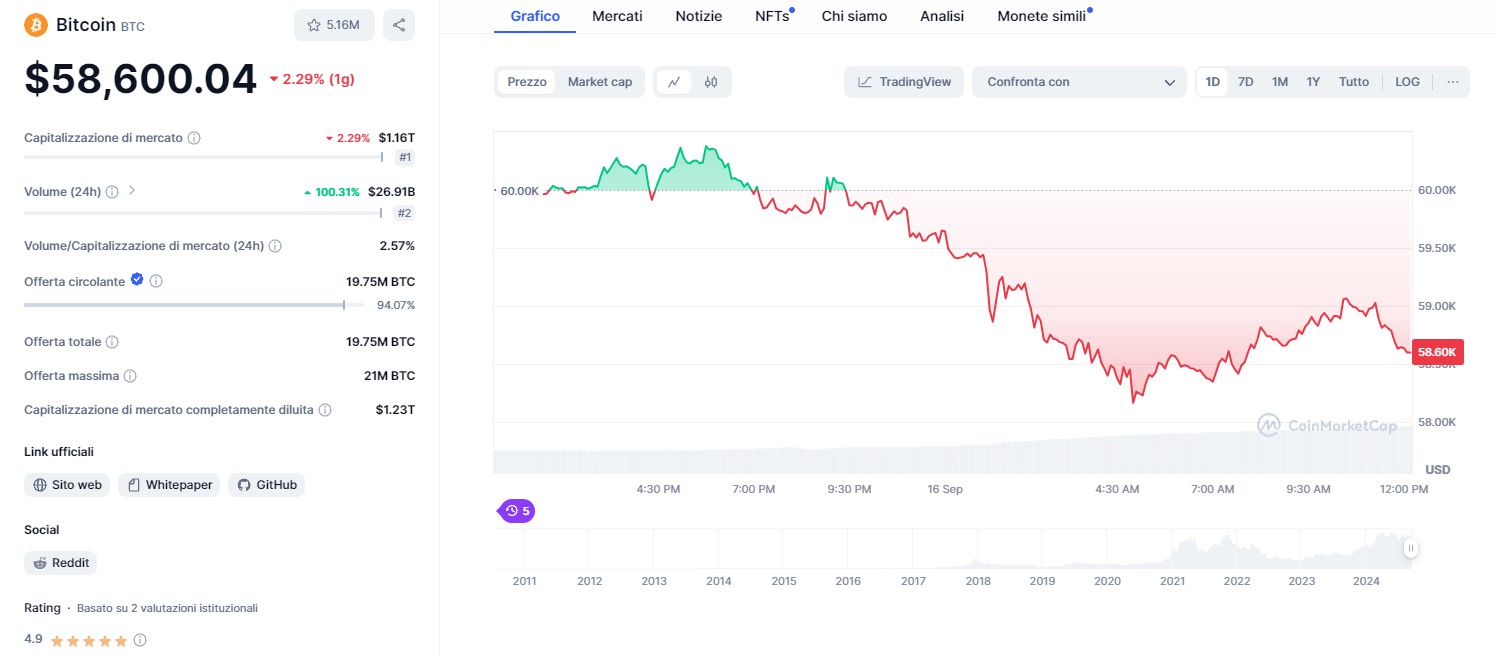Grab the timeline range slider handle
Viewport: 1496px width, 656px height.
[x=1410, y=548]
